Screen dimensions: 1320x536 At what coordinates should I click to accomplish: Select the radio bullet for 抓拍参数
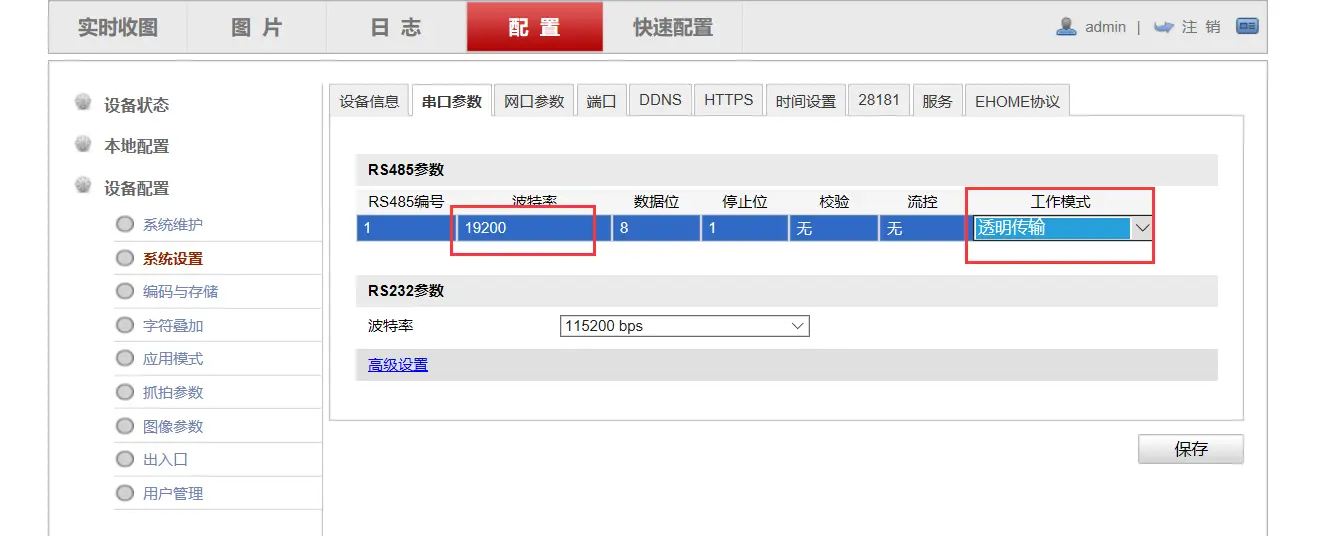[x=125, y=392]
